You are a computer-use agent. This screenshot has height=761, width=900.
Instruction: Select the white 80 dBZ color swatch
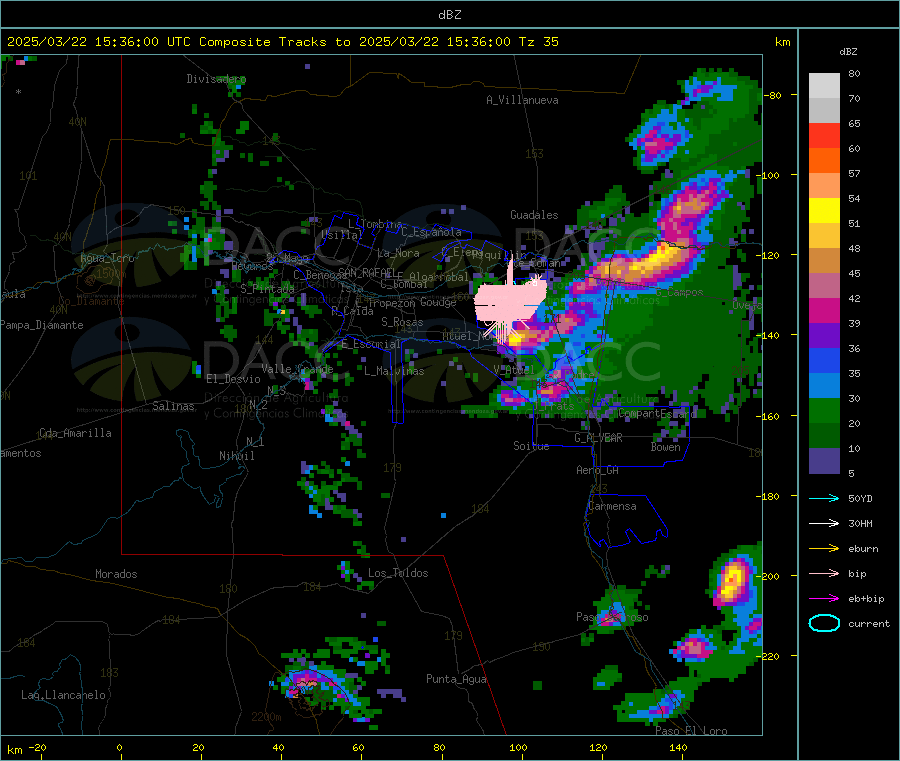click(824, 86)
